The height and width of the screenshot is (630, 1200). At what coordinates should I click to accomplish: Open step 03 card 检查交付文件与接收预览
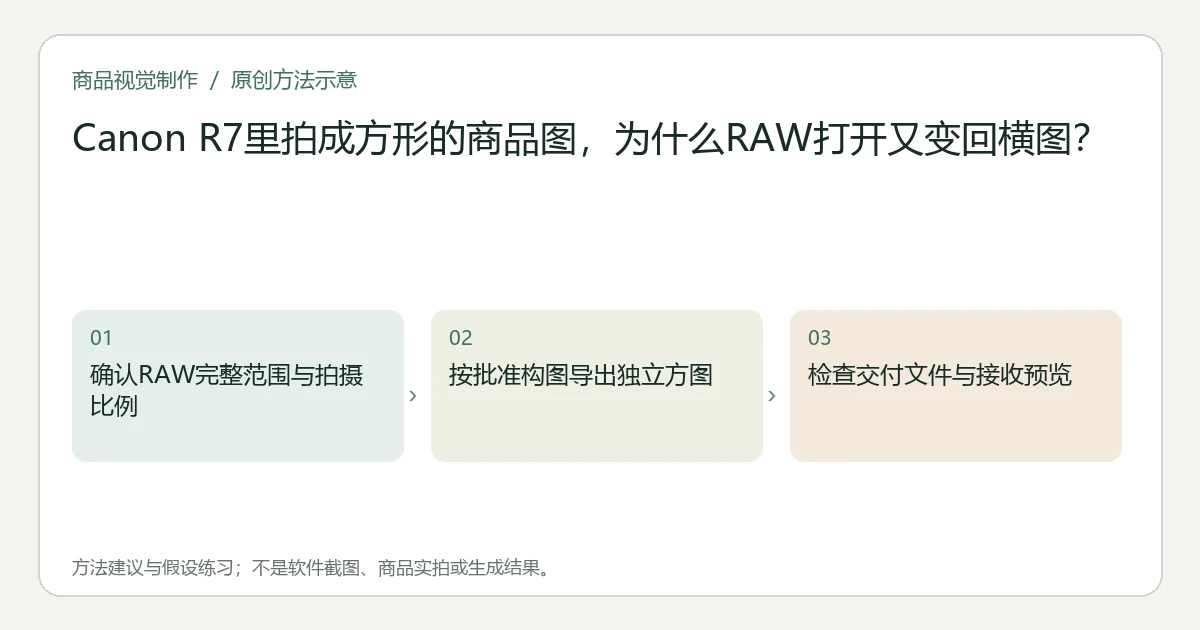[x=956, y=386]
